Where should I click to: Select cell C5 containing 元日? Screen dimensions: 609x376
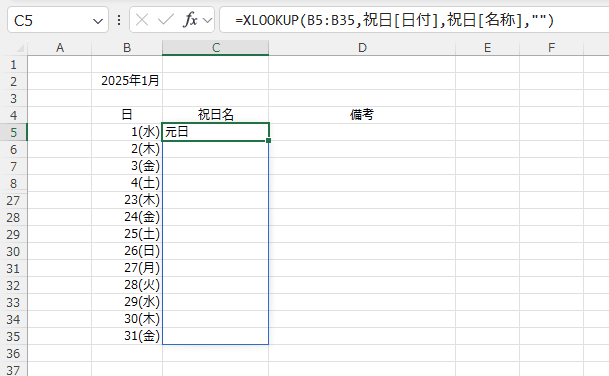[216, 132]
